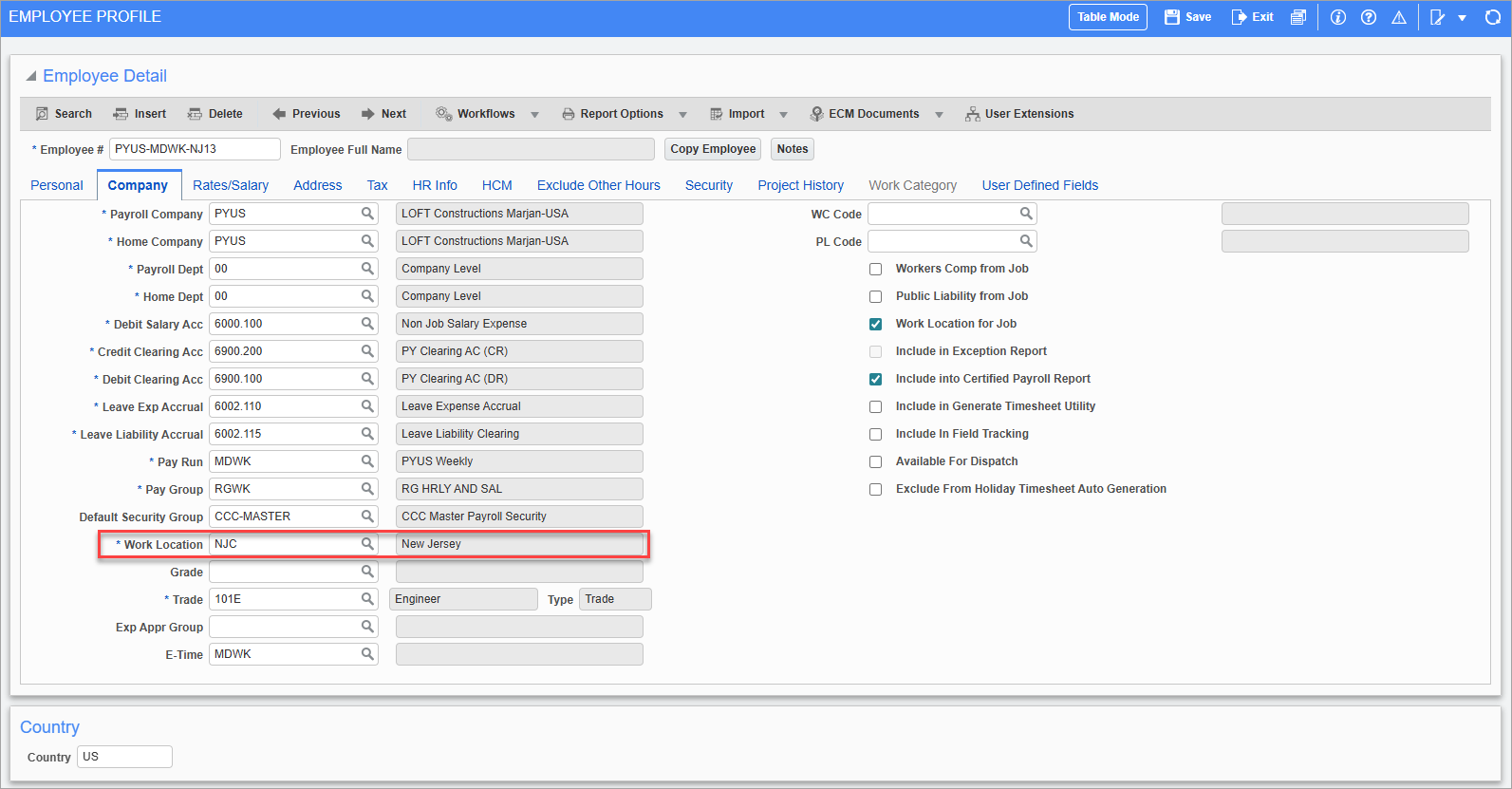Switch to the Rates/Salary tab

[x=231, y=185]
